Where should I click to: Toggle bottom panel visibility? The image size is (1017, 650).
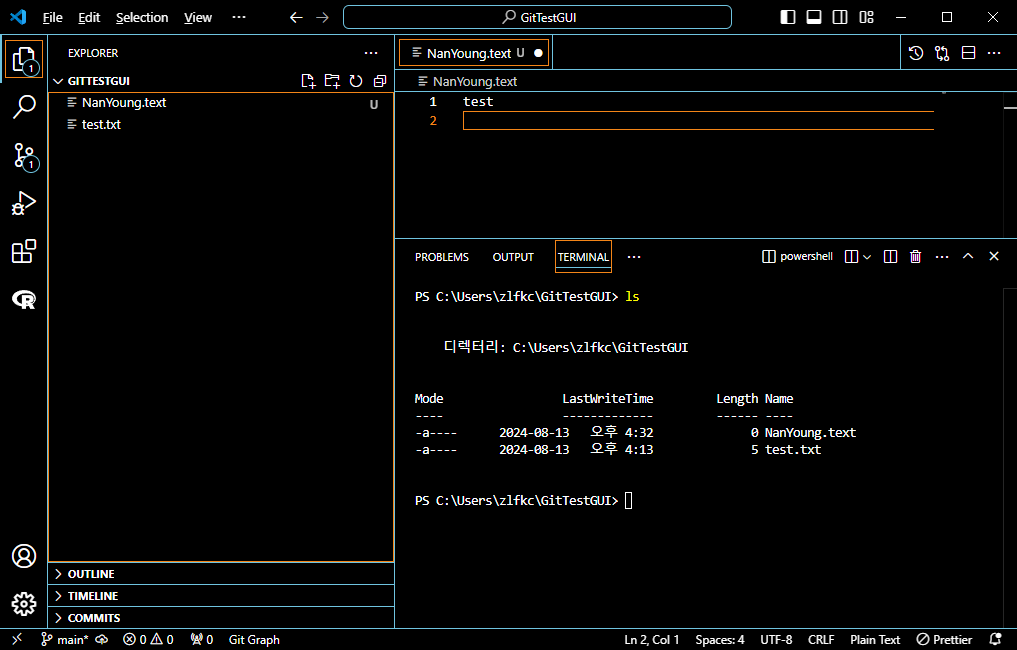point(814,17)
